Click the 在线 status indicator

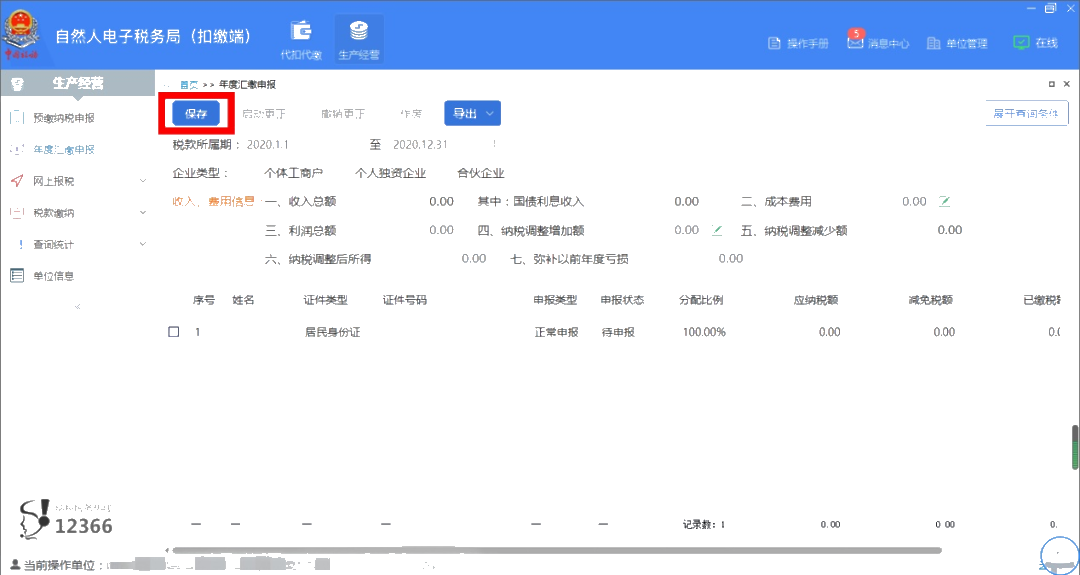tap(1035, 43)
